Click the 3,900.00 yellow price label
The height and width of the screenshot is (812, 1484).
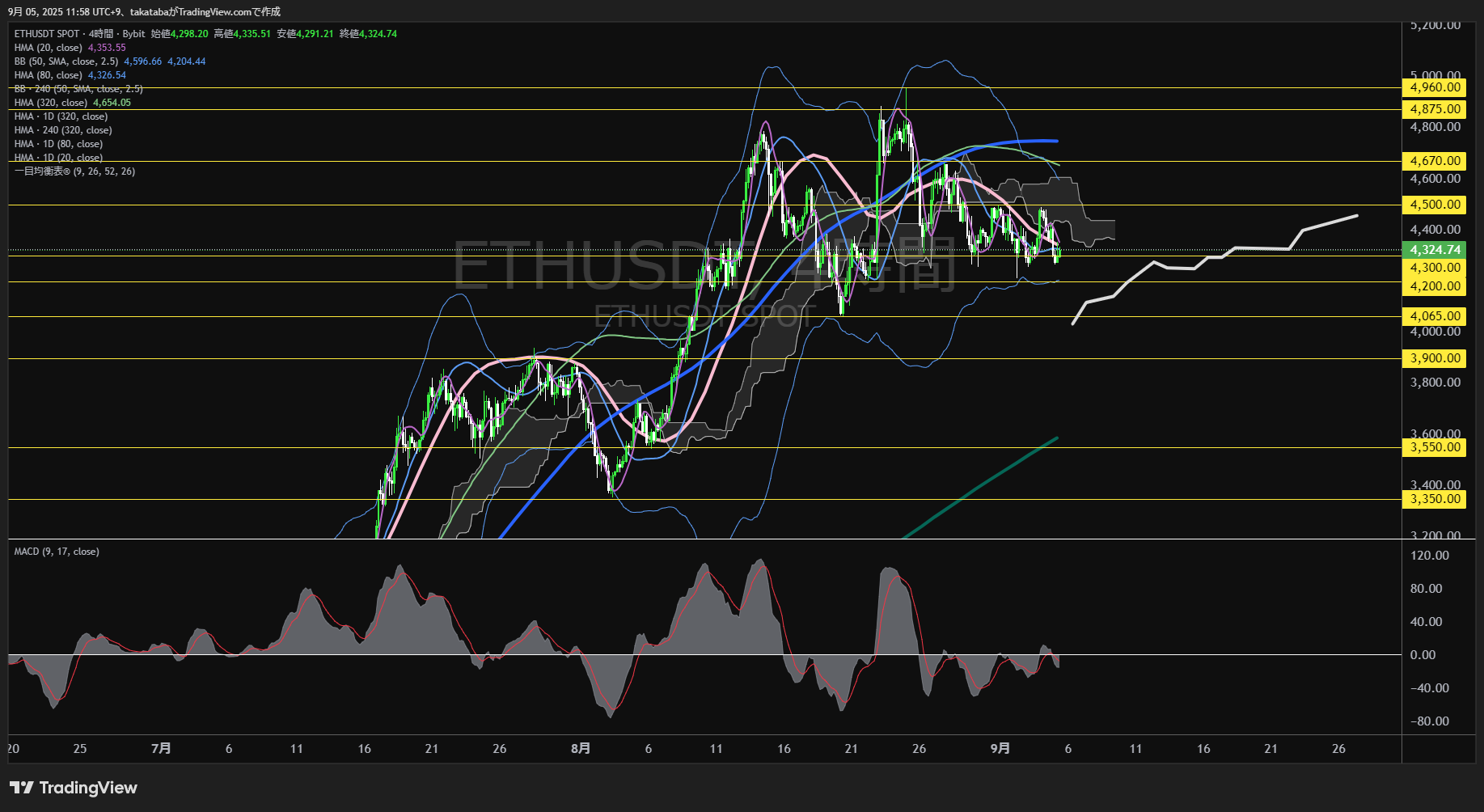[1435, 358]
